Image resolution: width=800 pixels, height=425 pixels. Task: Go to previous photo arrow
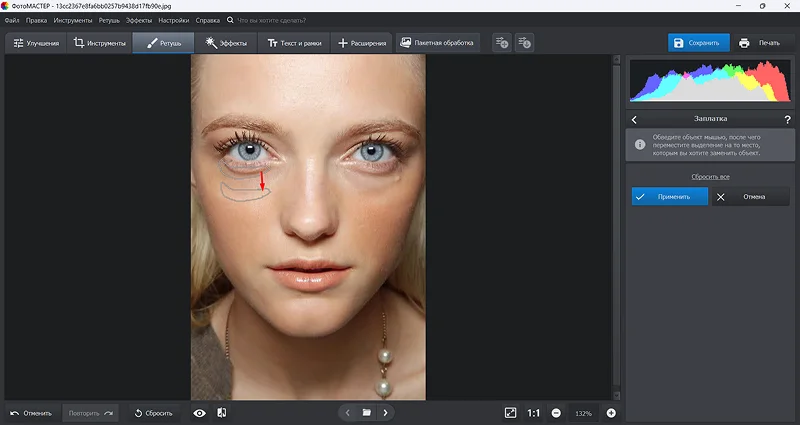(x=347, y=413)
